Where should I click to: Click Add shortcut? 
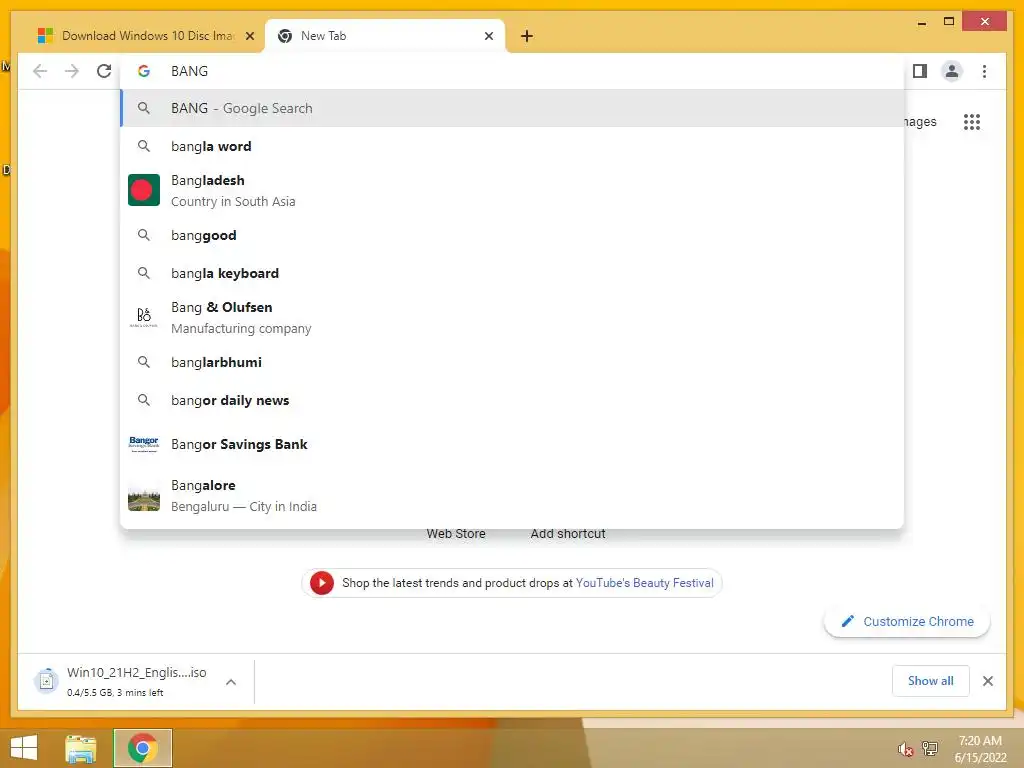click(568, 534)
